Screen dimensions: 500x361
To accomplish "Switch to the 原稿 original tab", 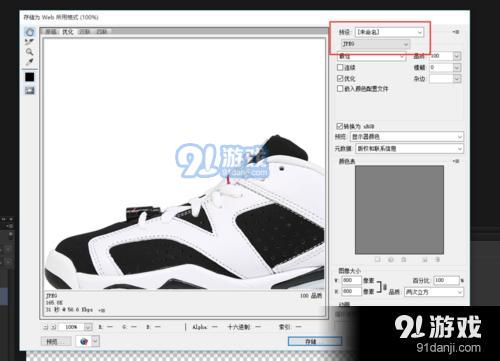I will [51, 32].
